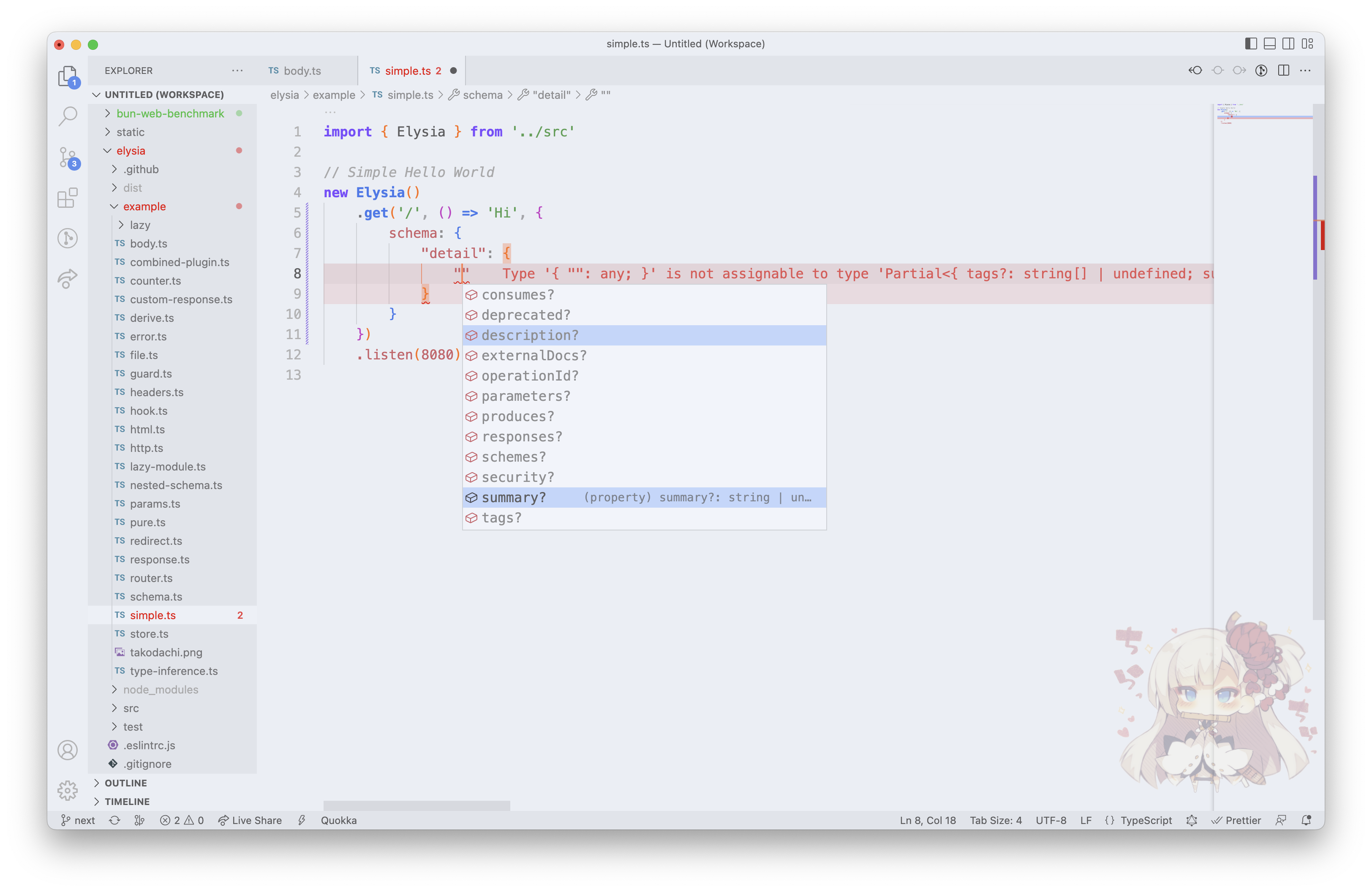Open the Explorer view in activity bar
Screen dimensions: 1372x892
click(68, 76)
